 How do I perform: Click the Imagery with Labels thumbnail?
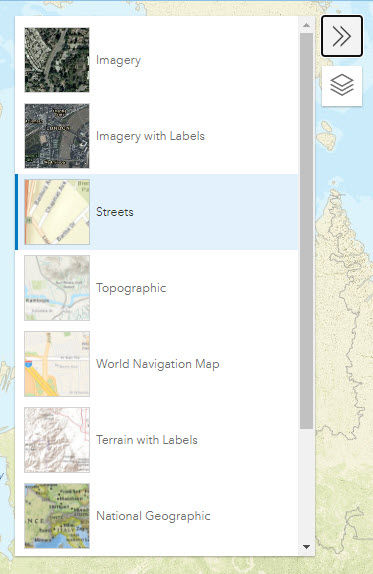pos(57,136)
